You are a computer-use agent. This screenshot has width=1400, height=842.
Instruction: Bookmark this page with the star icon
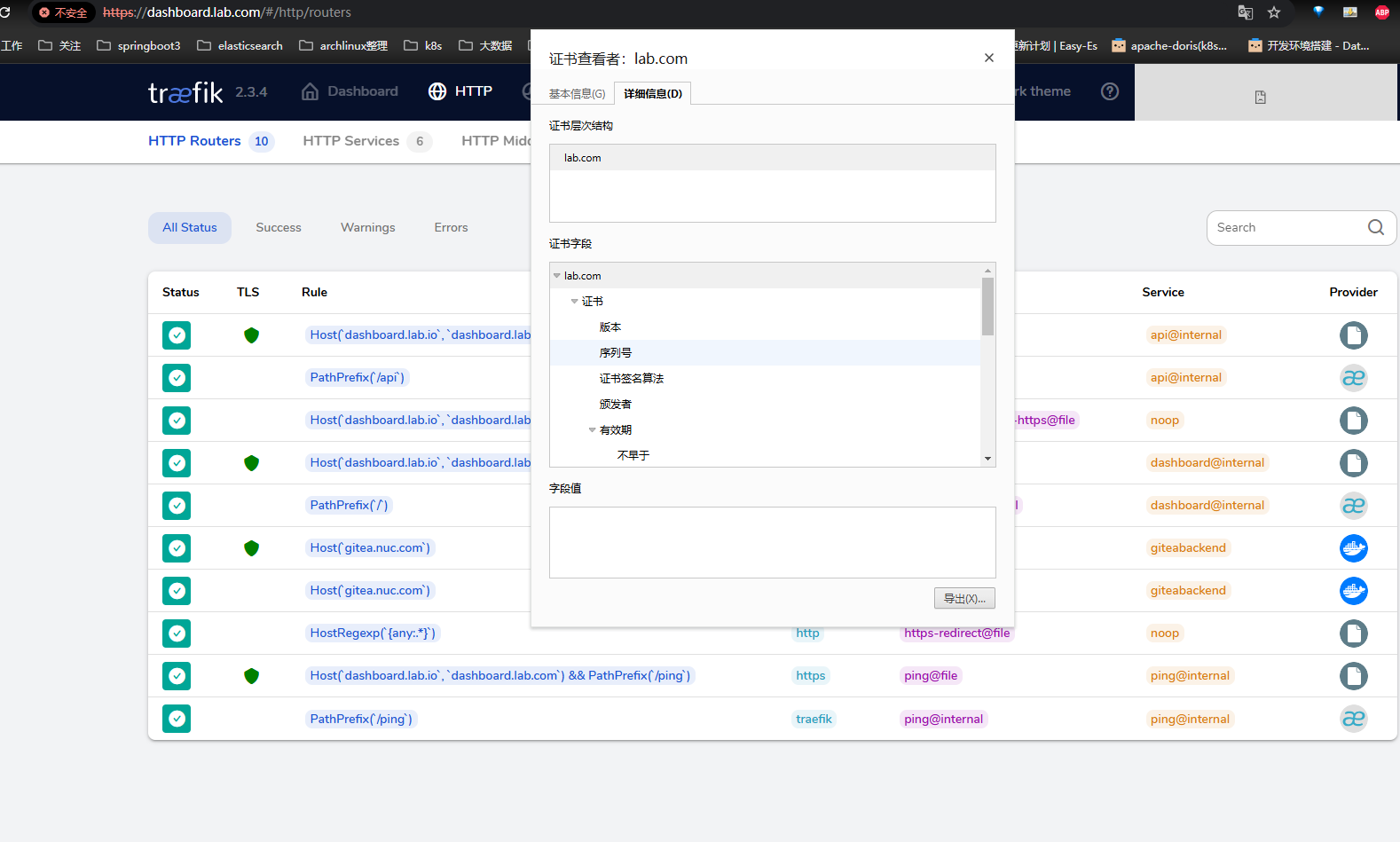1274,12
